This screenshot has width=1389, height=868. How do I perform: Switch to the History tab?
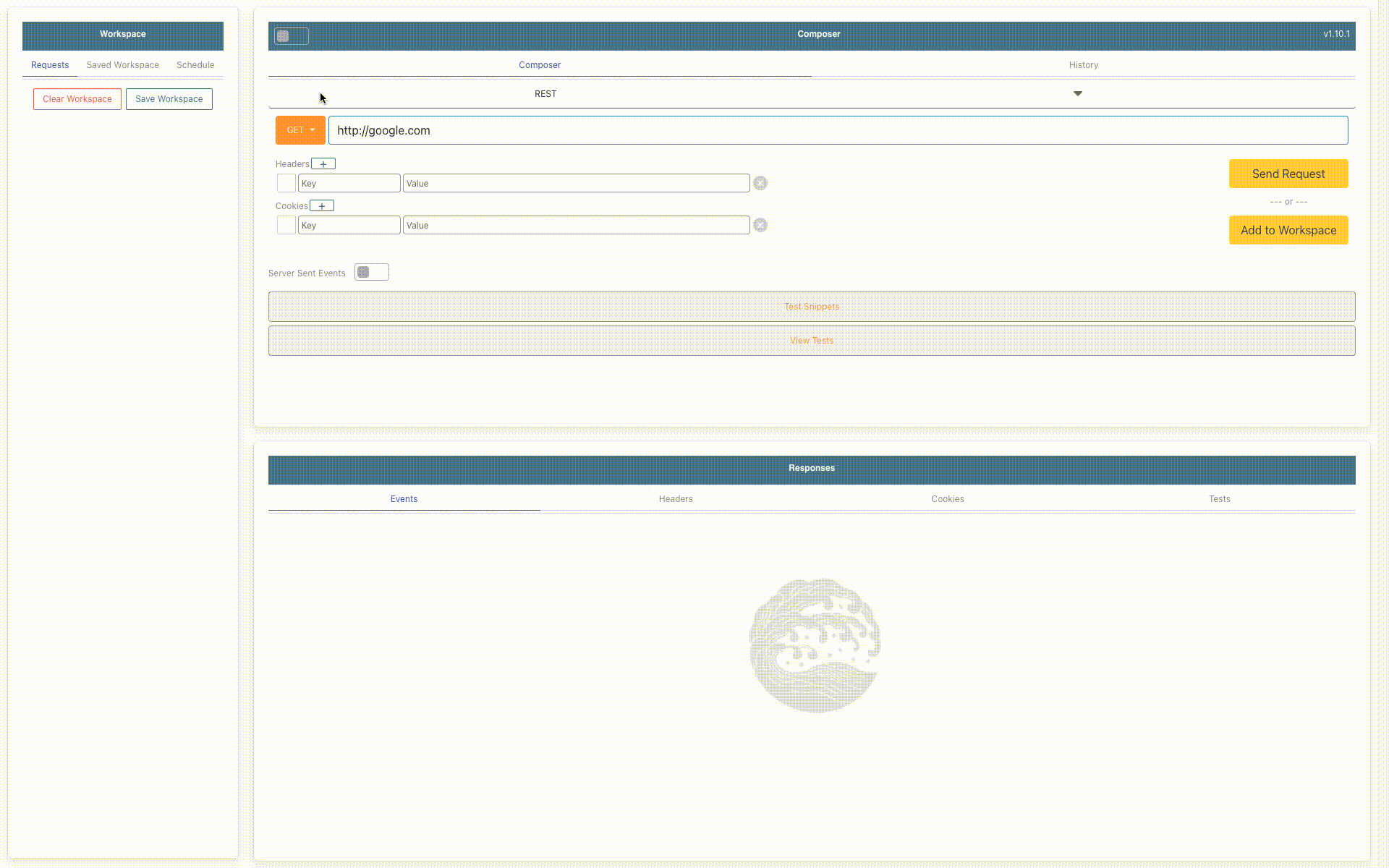tap(1083, 65)
